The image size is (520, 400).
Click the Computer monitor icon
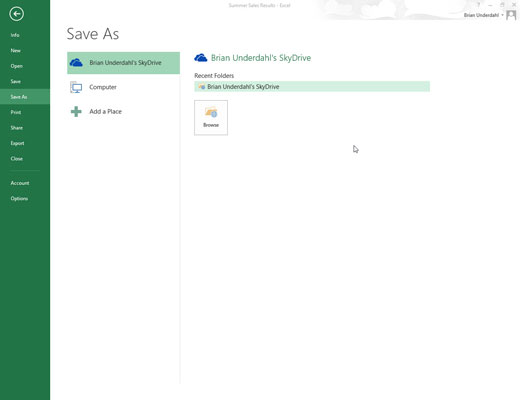[76, 87]
